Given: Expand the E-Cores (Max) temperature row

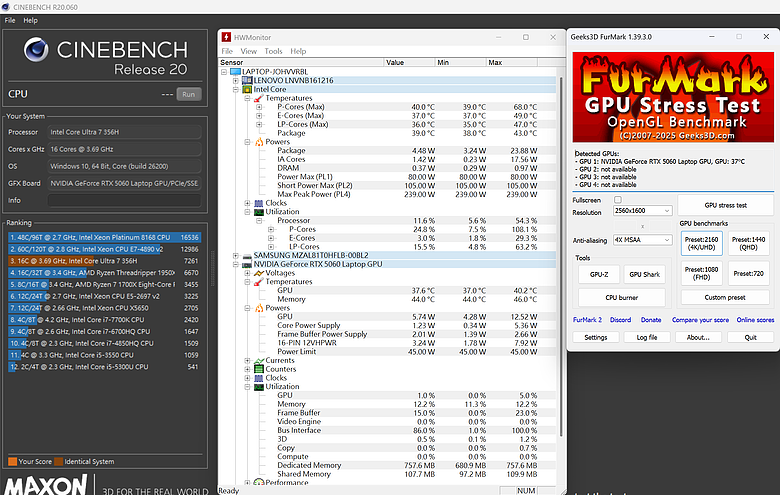Looking at the screenshot, I should coord(259,116).
